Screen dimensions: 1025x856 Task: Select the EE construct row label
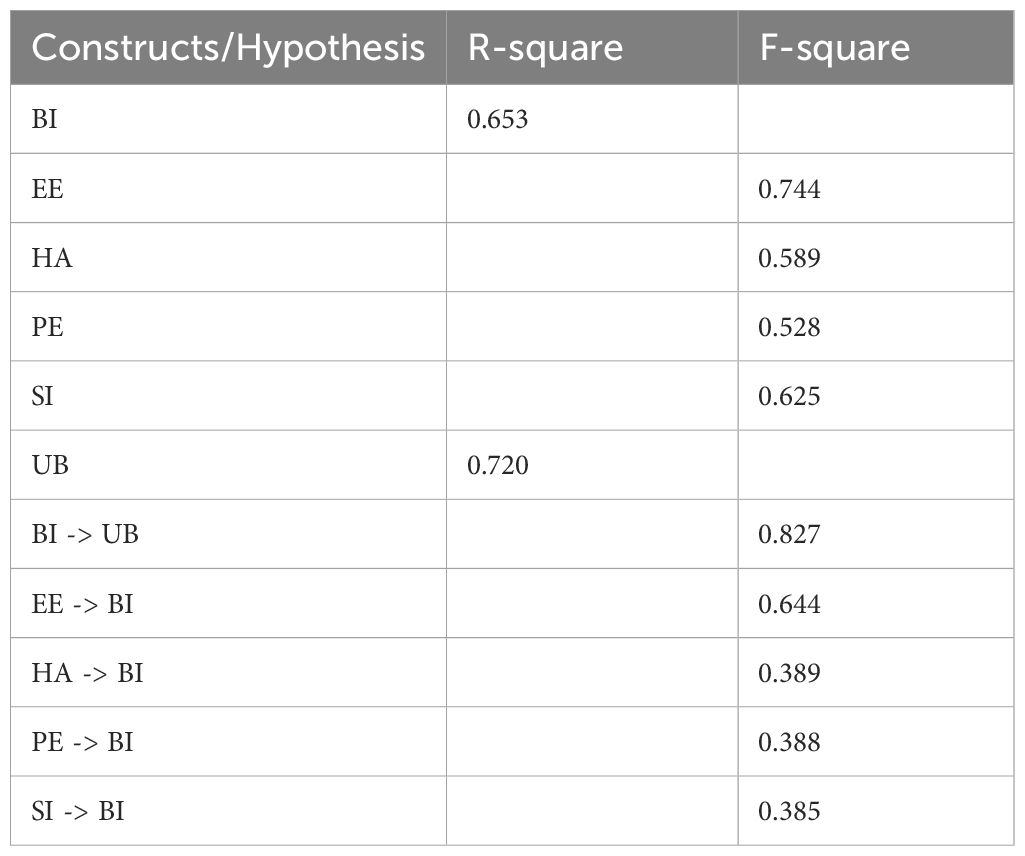coord(47,189)
